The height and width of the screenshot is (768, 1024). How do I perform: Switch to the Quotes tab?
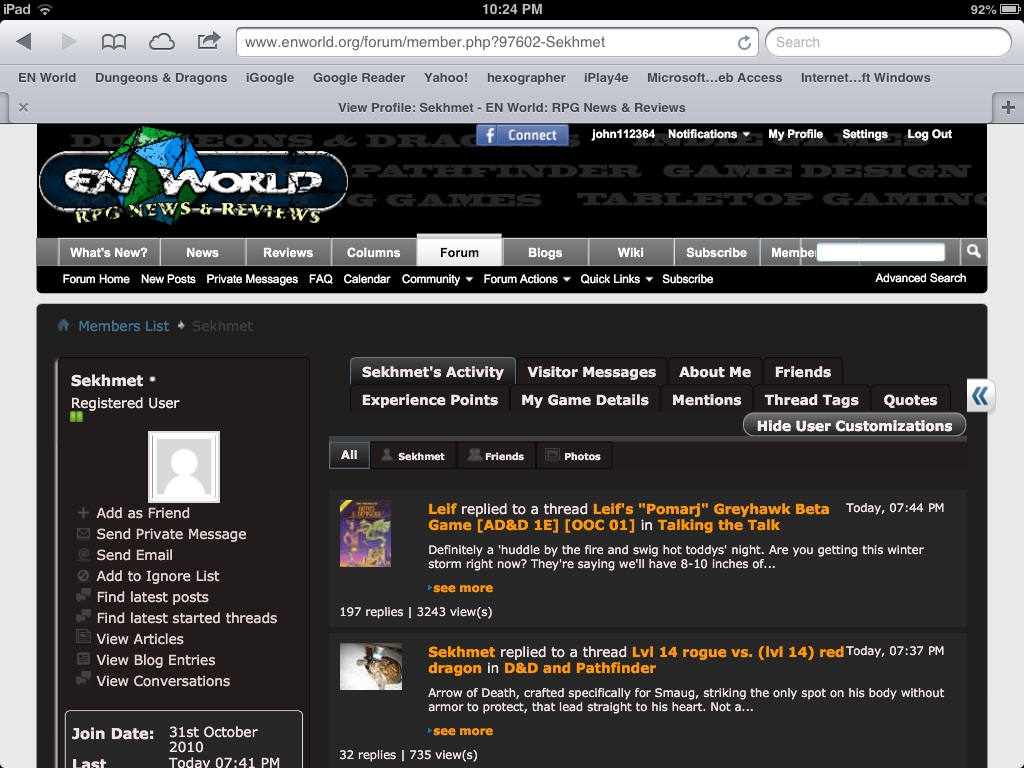pos(910,400)
